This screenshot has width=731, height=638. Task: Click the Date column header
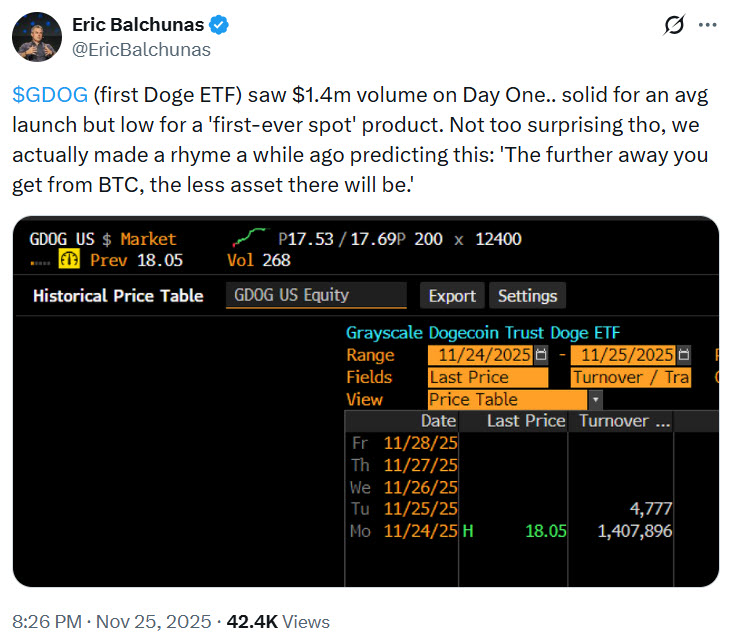pos(438,421)
